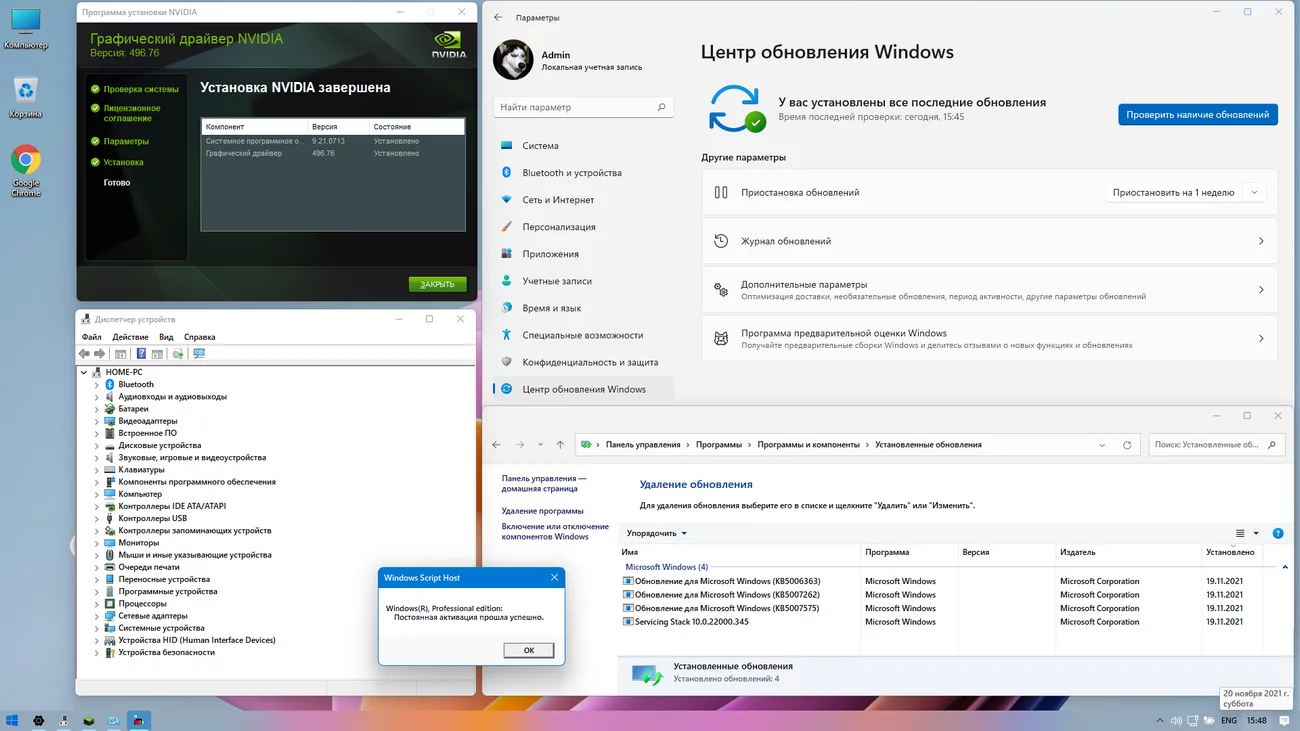This screenshot has height=731, width=1300.
Task: Expand the Сетевые адаптеры node
Action: [x=97, y=616]
